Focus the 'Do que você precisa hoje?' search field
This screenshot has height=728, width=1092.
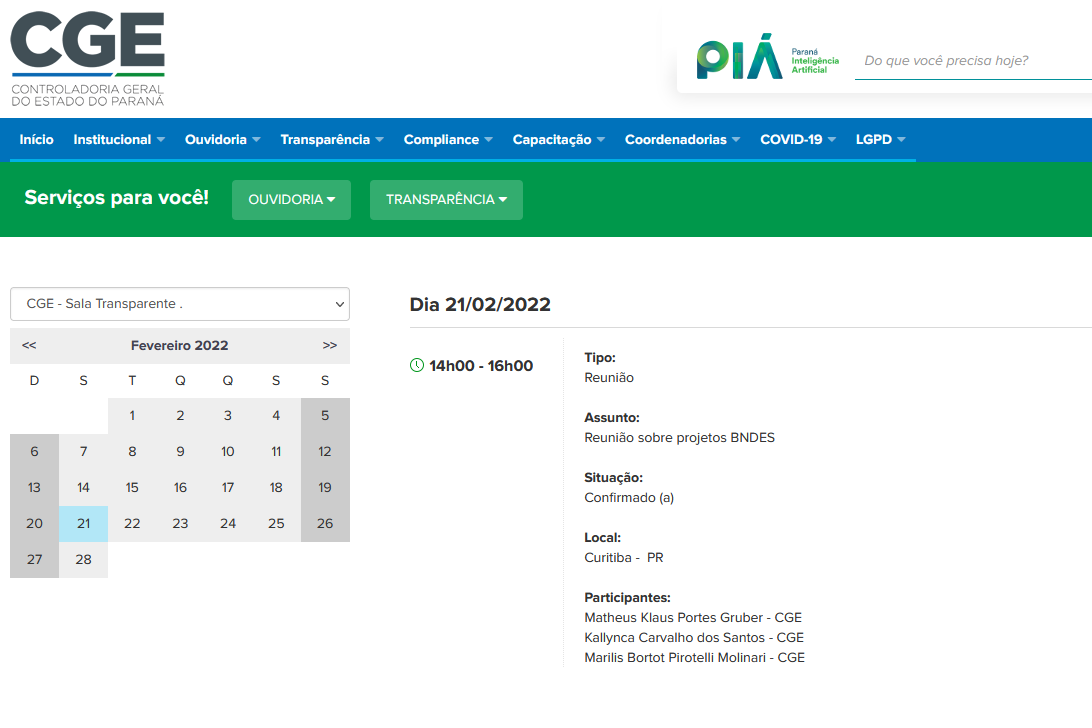coord(974,61)
